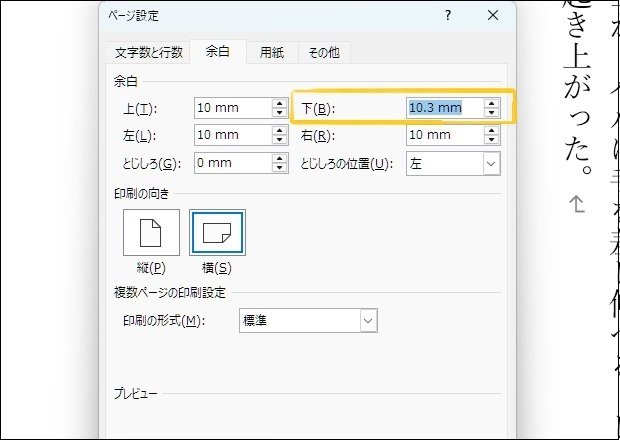Select 横(S) landscape orientation icon
620x440 pixels.
[x=217, y=232]
